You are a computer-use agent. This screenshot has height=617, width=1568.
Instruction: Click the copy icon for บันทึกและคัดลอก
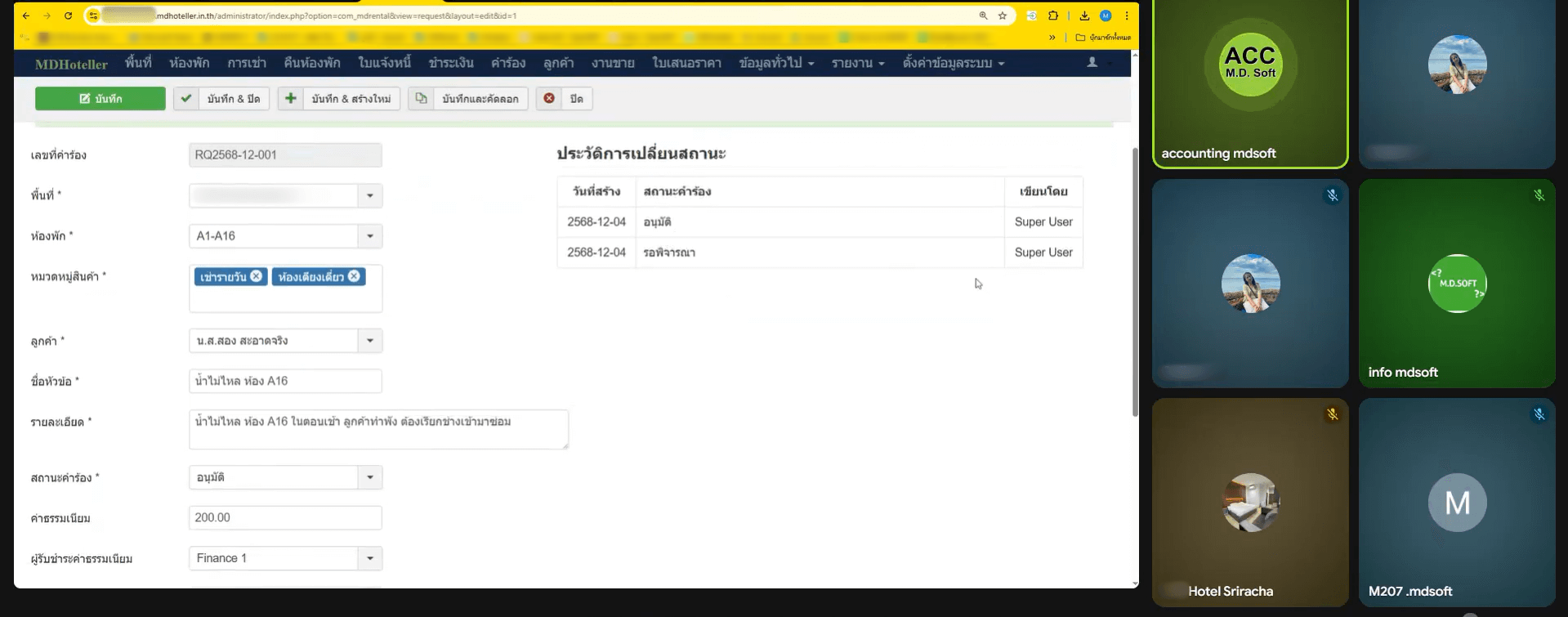click(x=421, y=99)
